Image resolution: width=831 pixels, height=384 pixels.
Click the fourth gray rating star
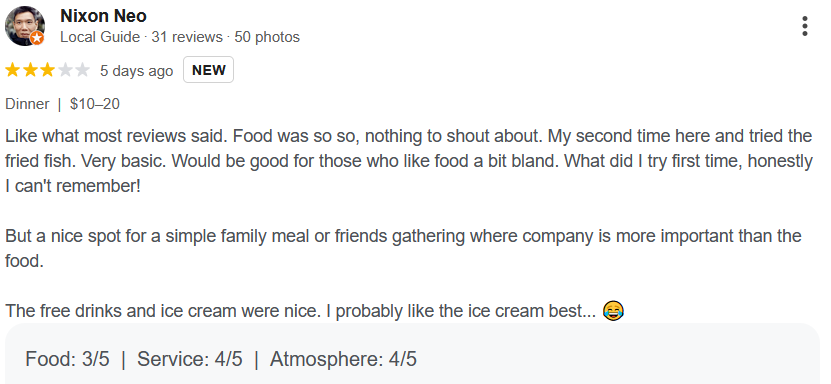[65, 70]
